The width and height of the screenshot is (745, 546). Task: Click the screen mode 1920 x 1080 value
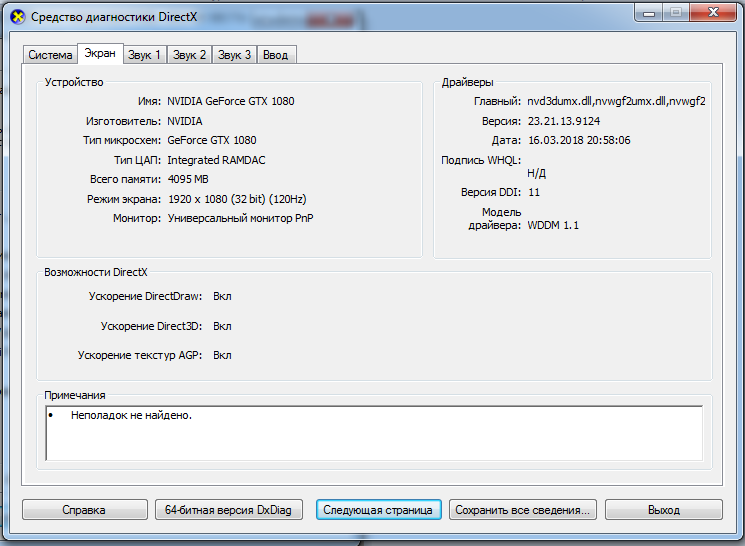click(x=237, y=199)
